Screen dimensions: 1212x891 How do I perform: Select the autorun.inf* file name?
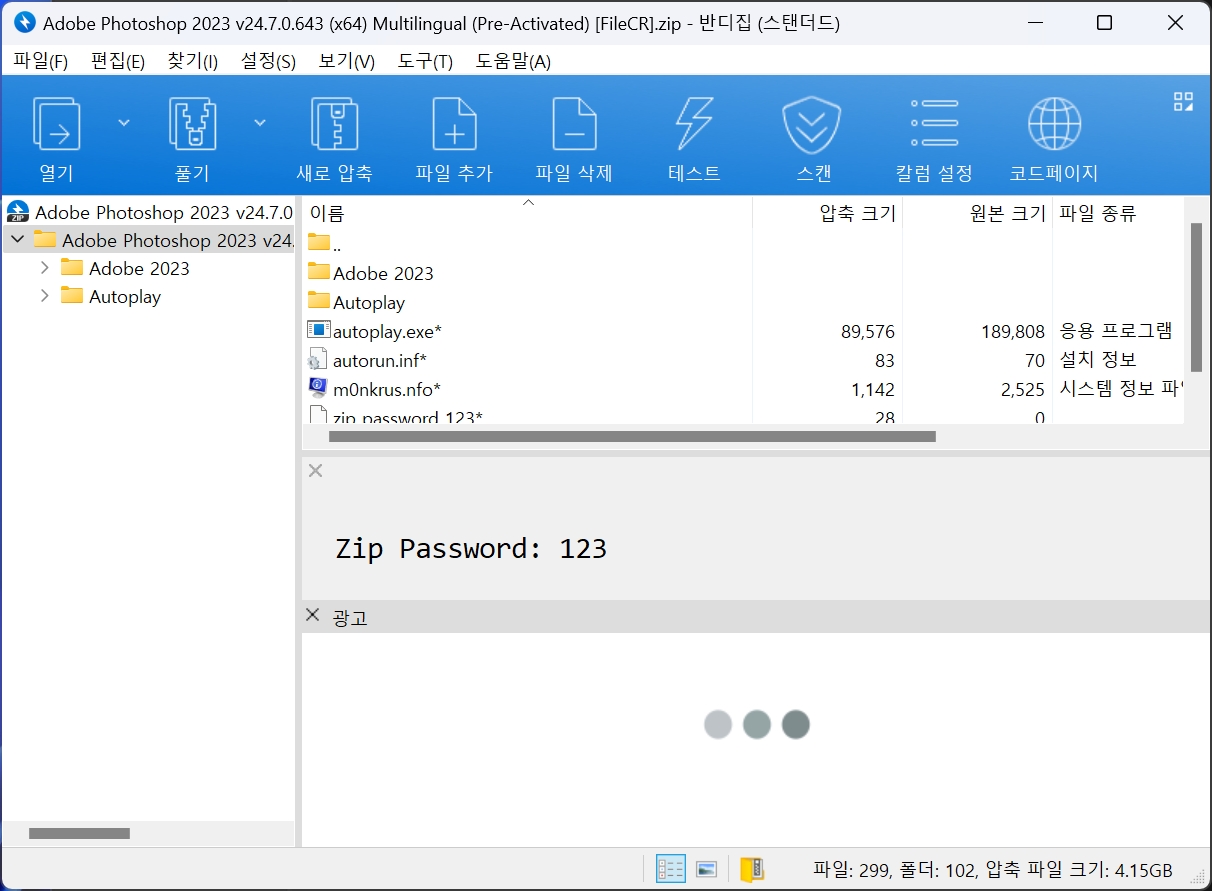click(380, 360)
